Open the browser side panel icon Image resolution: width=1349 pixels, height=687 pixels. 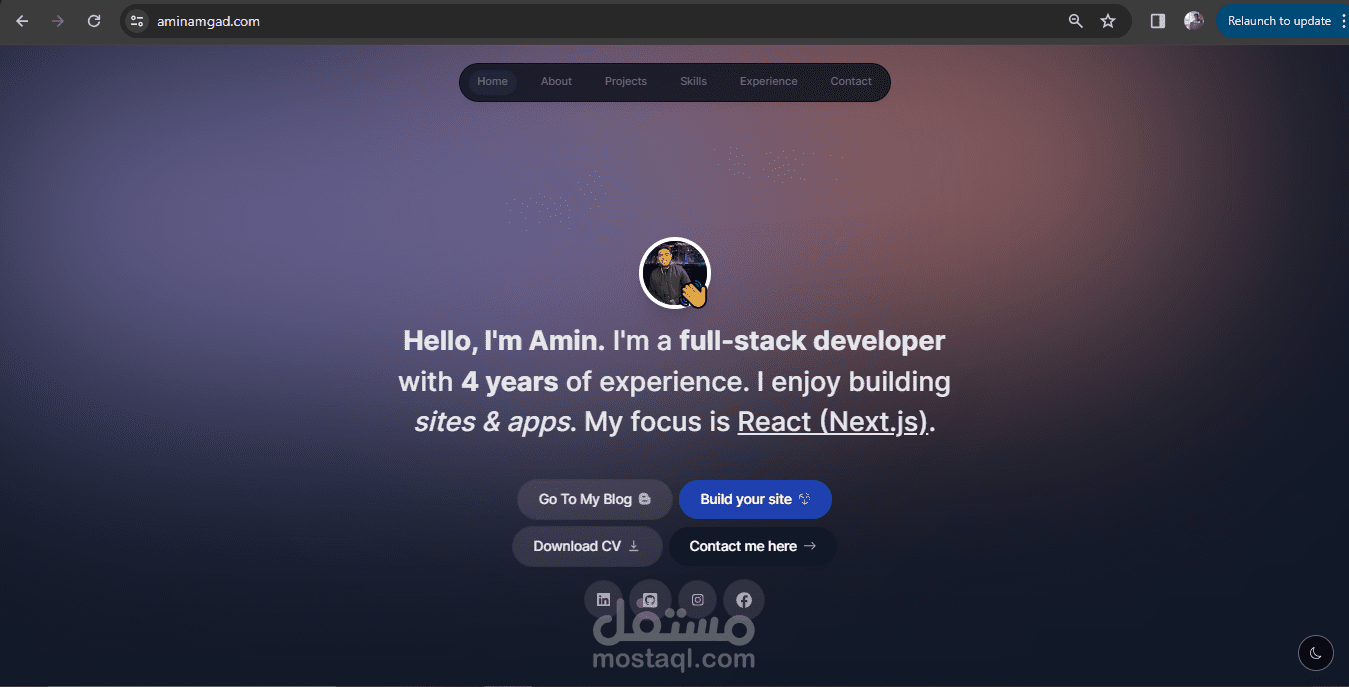coord(1156,20)
